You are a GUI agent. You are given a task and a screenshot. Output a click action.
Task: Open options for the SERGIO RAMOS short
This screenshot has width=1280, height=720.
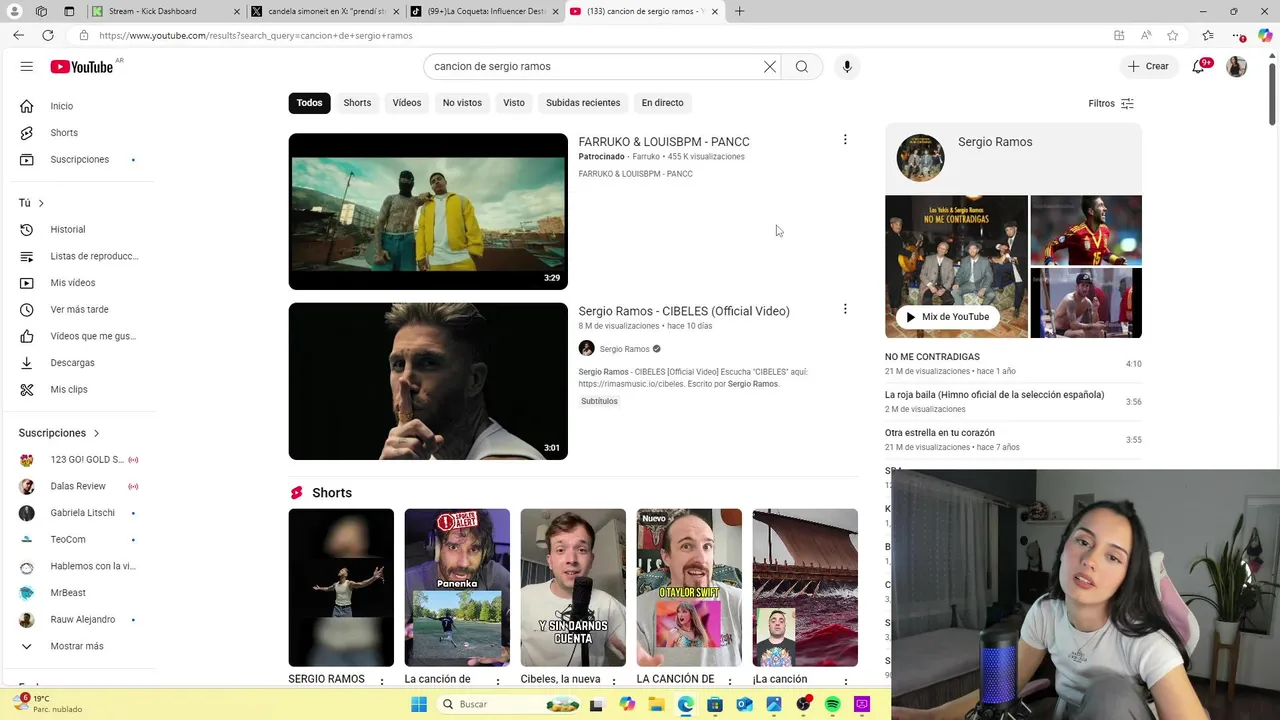pyautogui.click(x=381, y=681)
